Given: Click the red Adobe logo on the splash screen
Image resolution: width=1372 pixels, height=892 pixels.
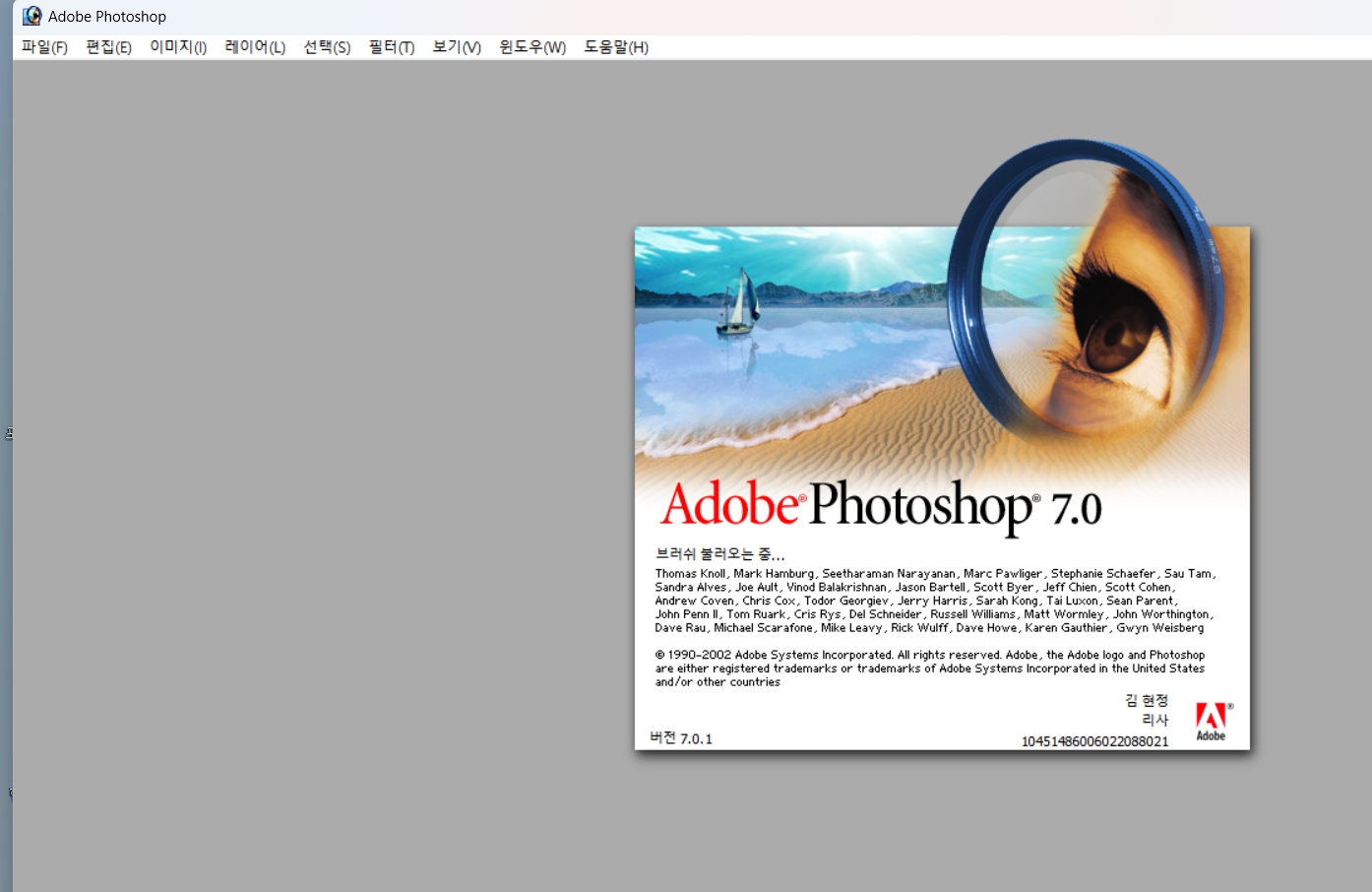Looking at the screenshot, I should (x=1213, y=722).
